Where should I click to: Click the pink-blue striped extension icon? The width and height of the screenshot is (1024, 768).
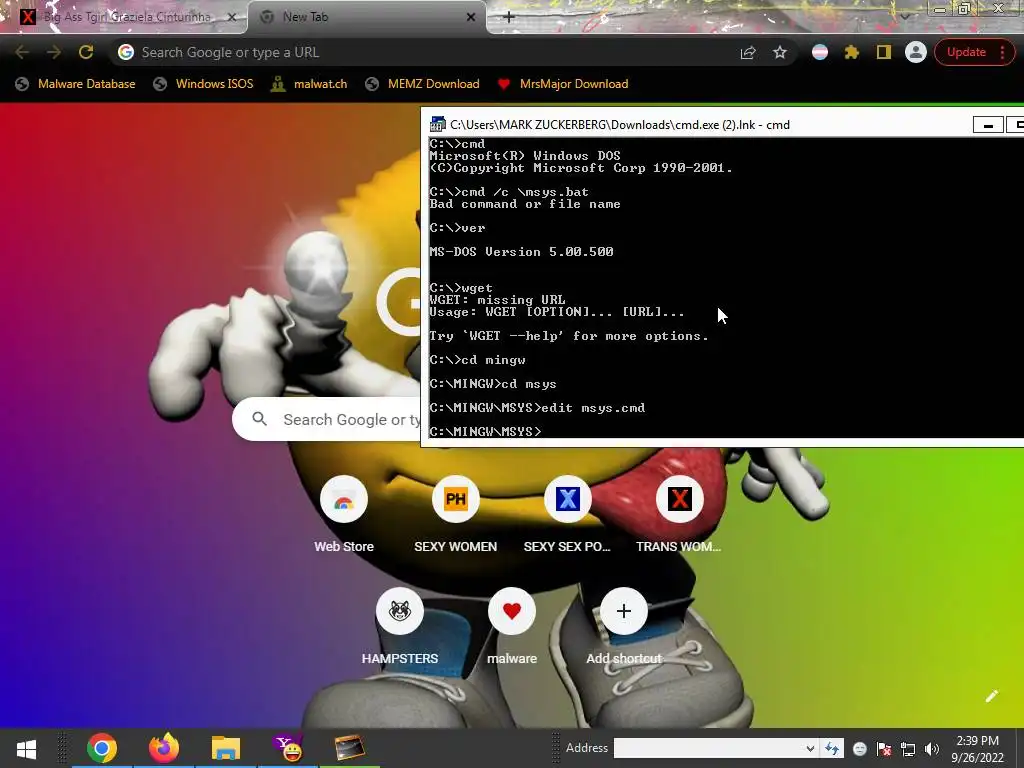click(820, 52)
